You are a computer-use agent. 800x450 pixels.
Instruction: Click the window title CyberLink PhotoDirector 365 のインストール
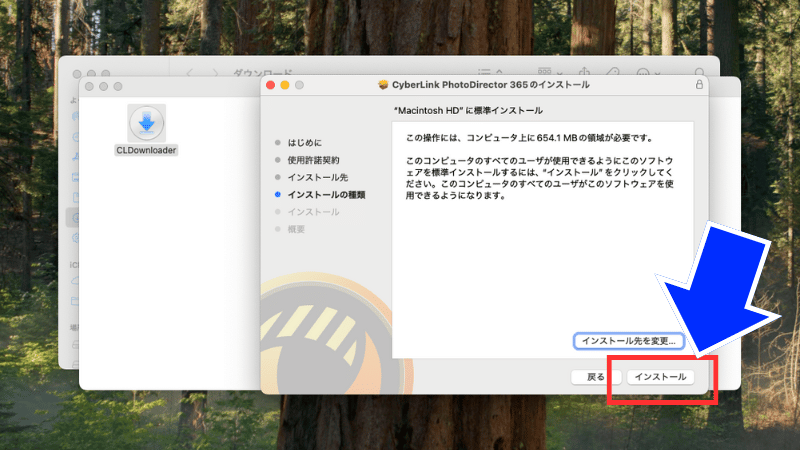[x=490, y=85]
